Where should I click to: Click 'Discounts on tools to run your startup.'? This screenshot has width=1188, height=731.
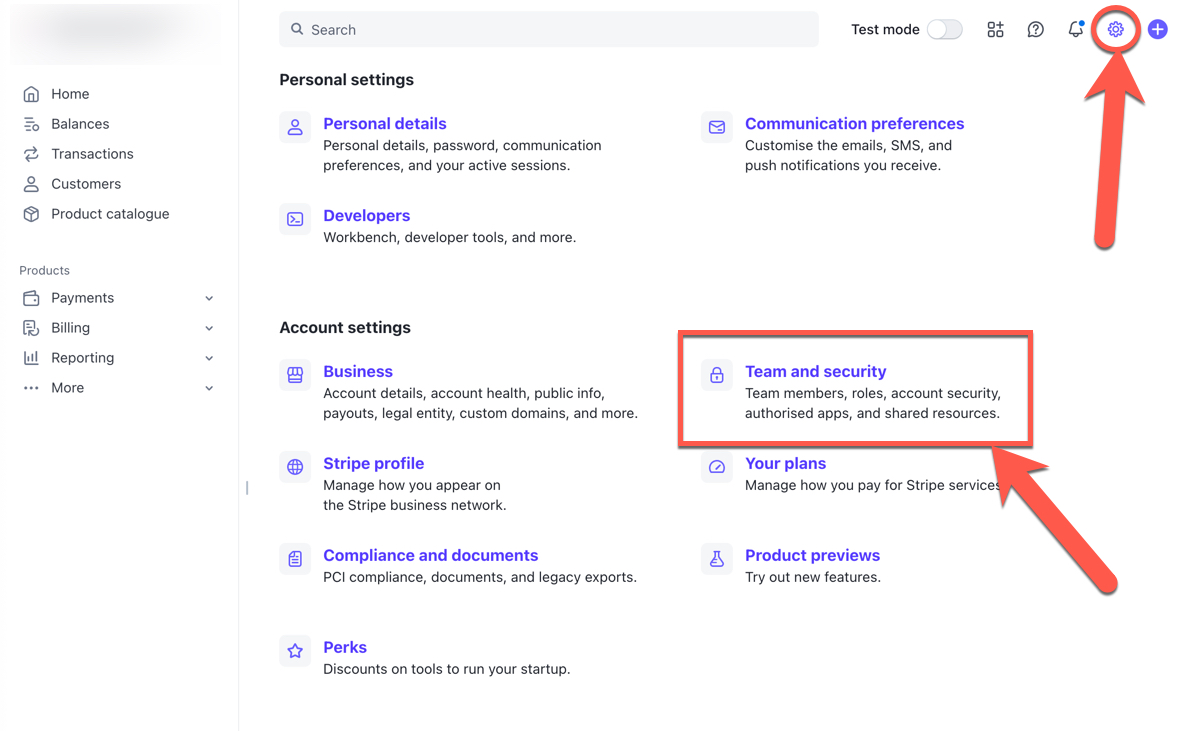447,670
